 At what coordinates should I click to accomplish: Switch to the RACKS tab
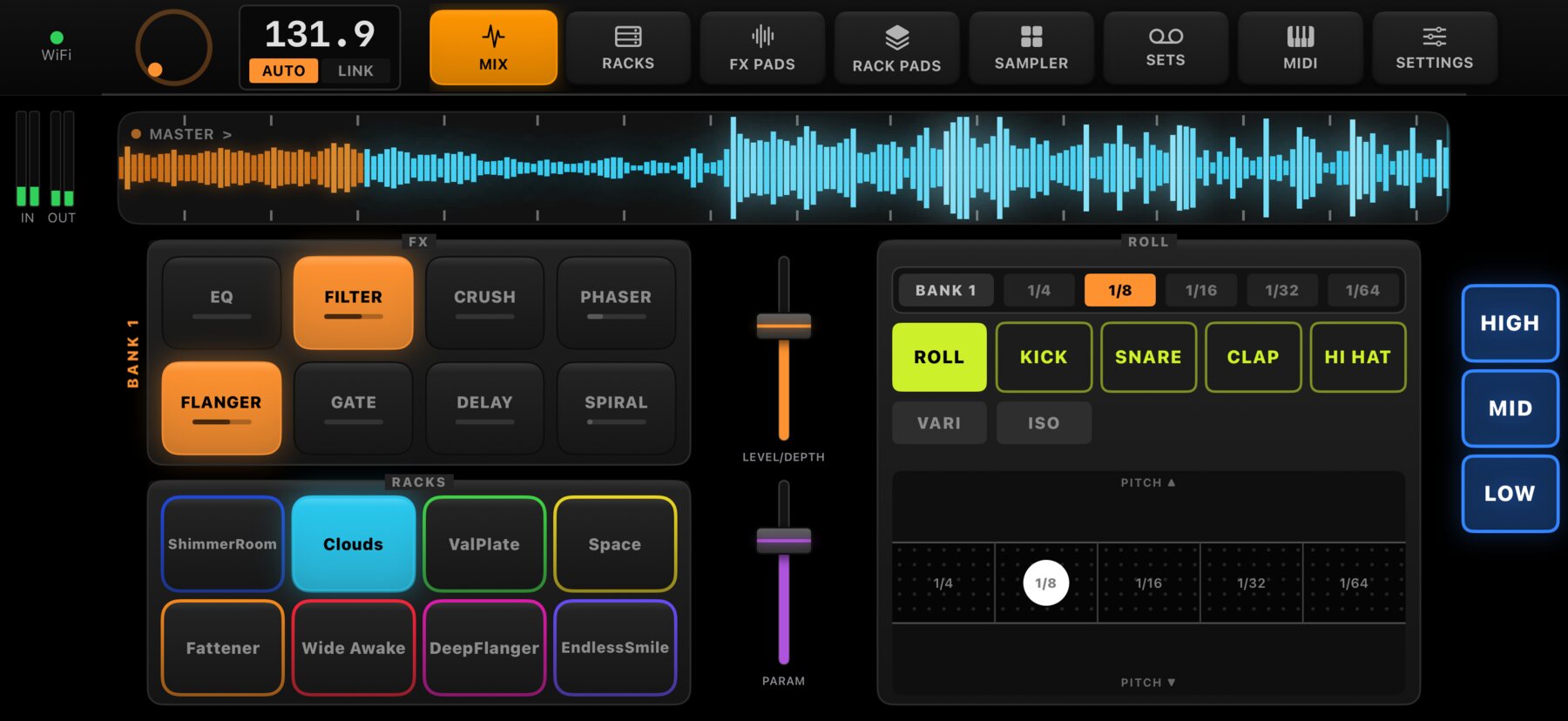tap(628, 48)
